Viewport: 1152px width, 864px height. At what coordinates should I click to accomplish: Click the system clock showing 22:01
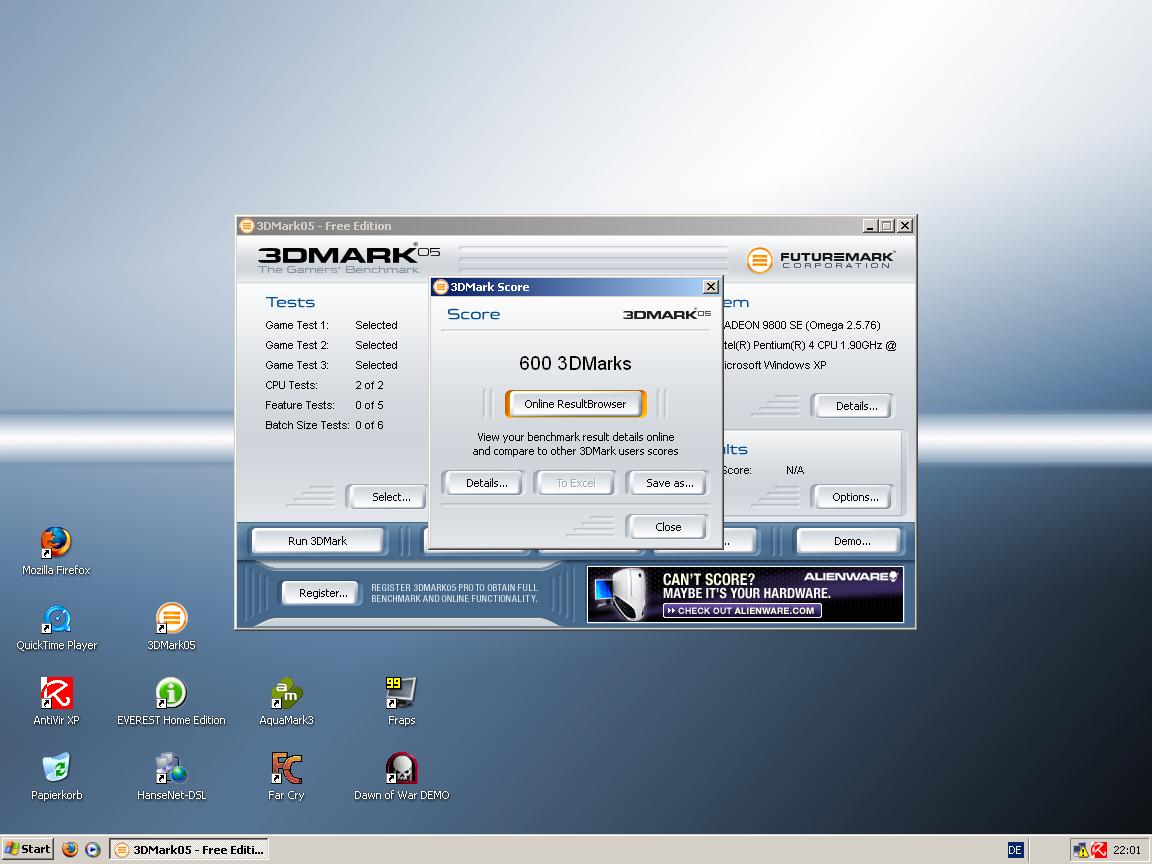1127,850
